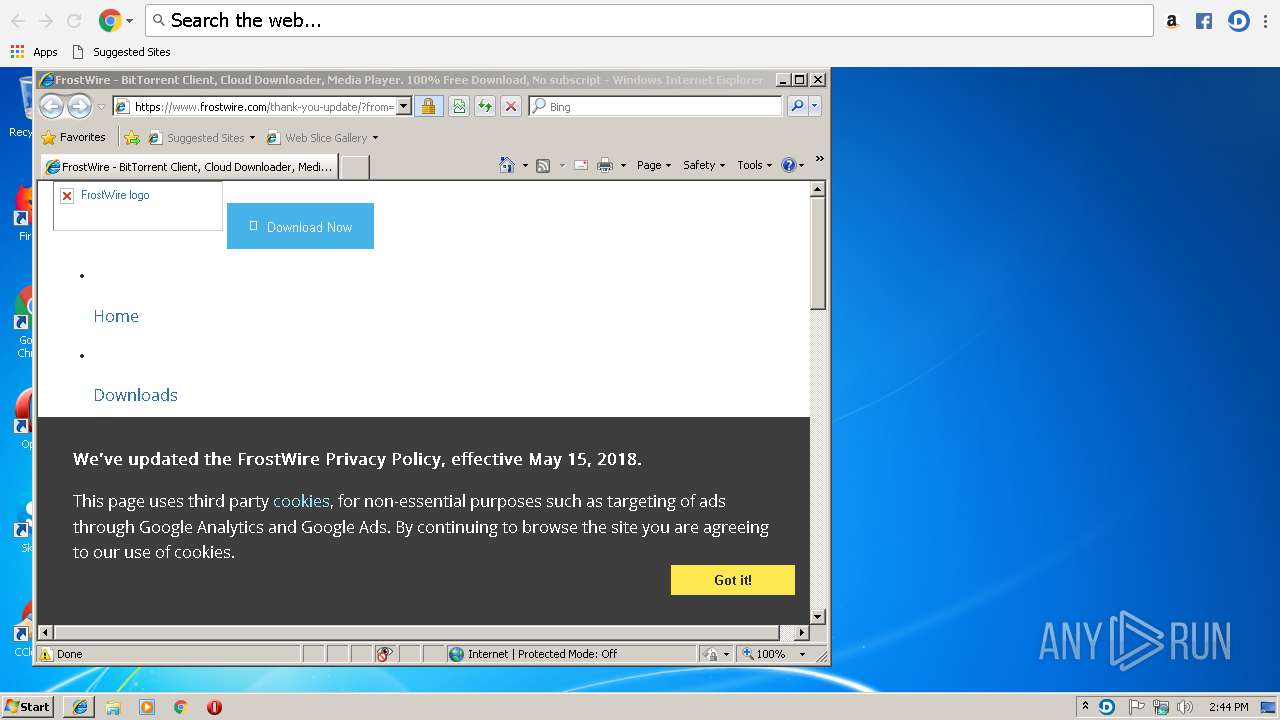Click the Add to Favorites Bar icon
1280x720 pixels.
tap(132, 137)
